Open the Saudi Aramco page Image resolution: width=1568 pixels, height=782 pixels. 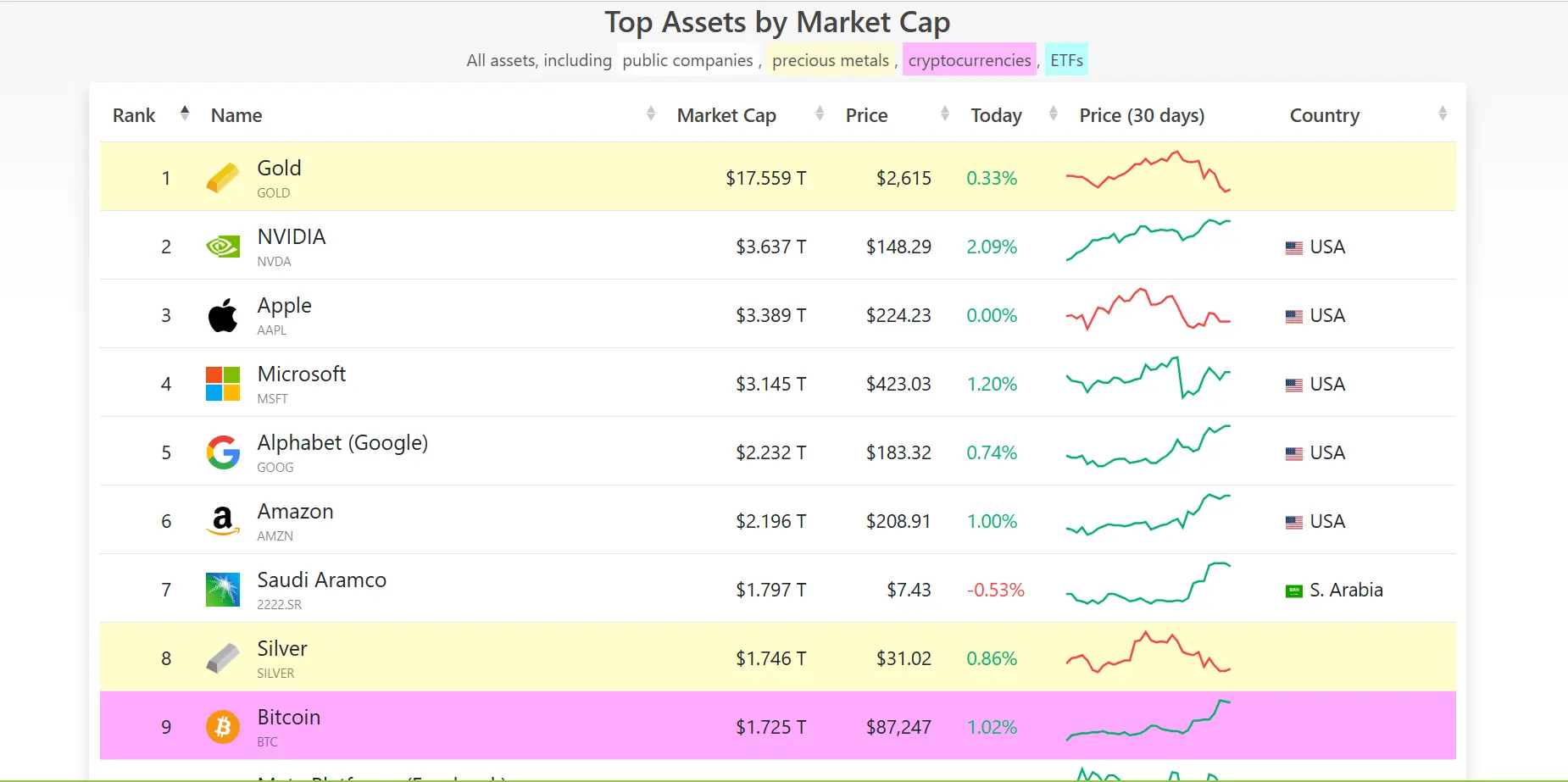click(x=321, y=580)
